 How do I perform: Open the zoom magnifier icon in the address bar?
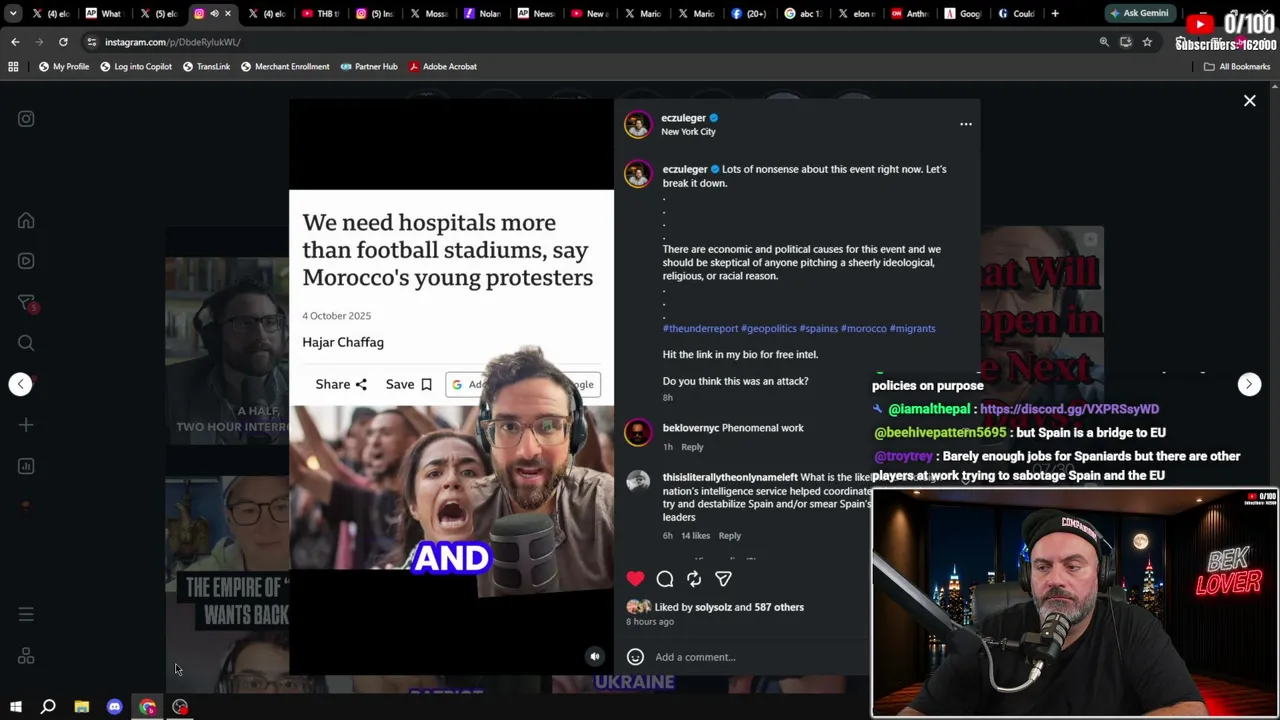(1104, 42)
